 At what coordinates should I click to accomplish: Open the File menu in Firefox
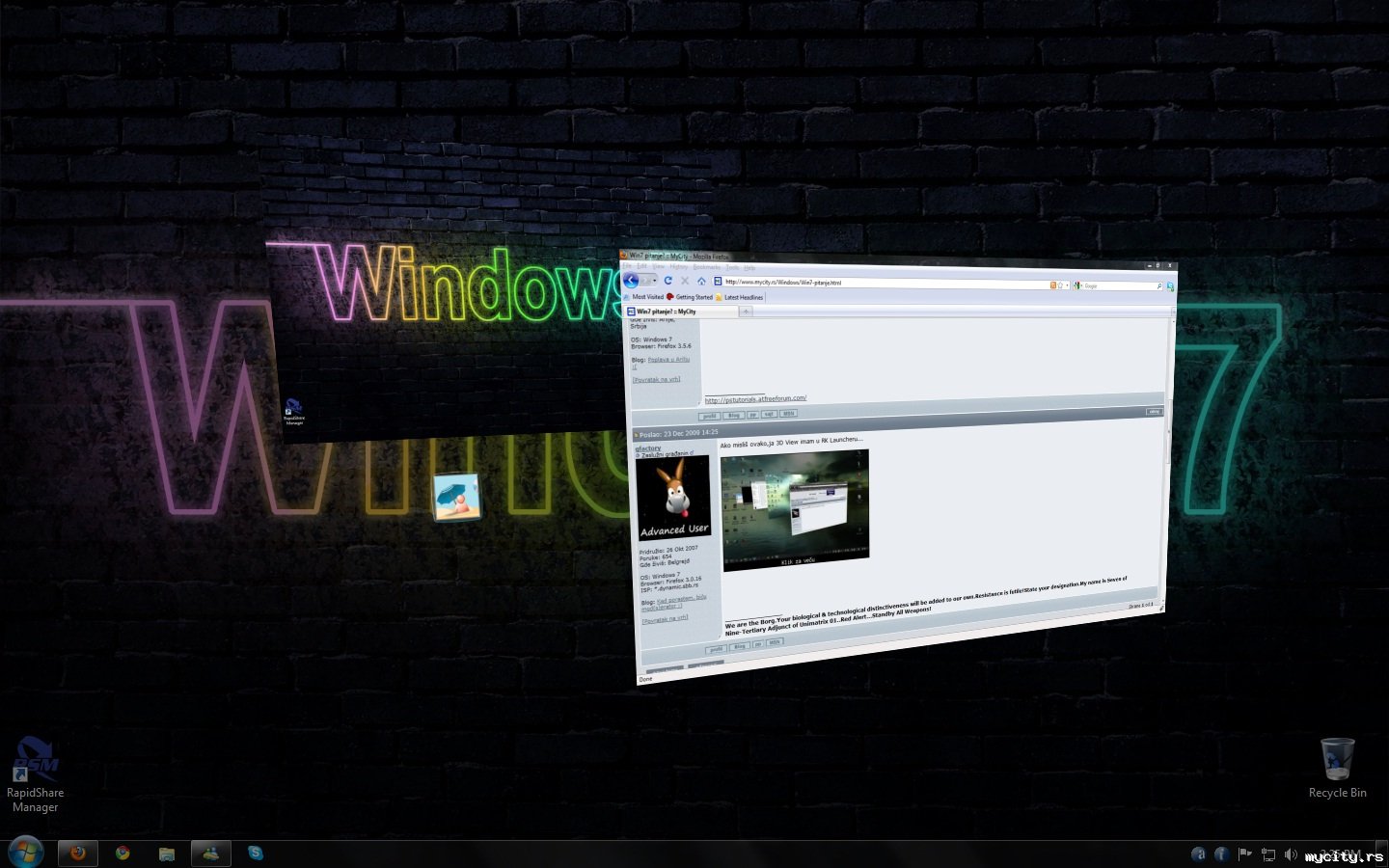[x=627, y=265]
